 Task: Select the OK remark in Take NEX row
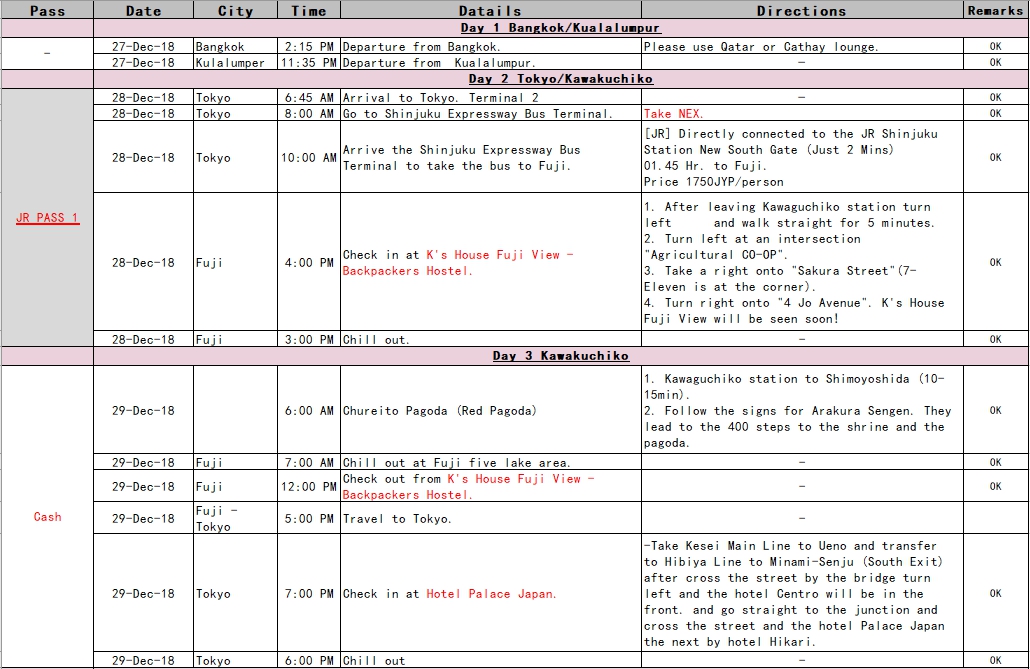pyautogui.click(x=996, y=113)
